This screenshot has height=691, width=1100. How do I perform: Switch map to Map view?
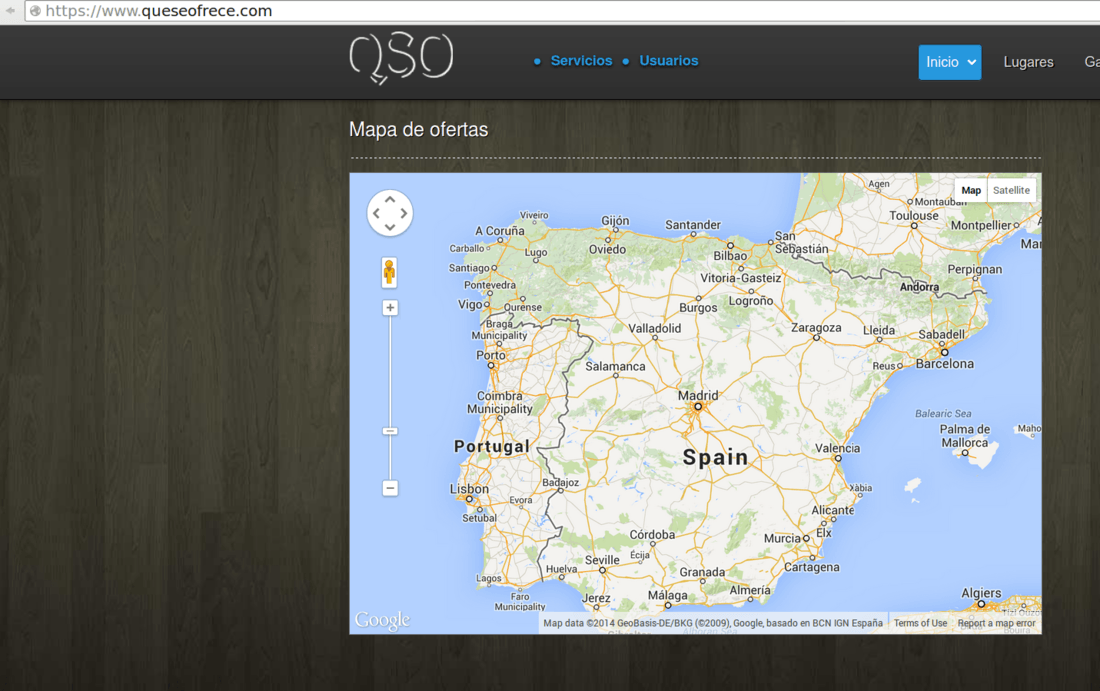(x=971, y=190)
